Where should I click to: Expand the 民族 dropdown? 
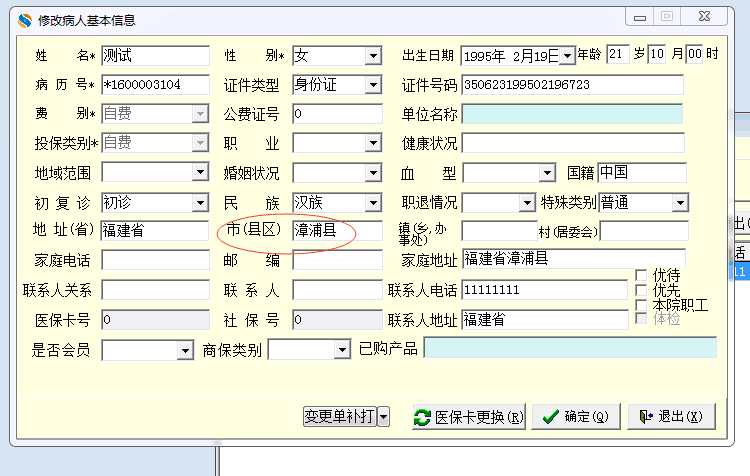coord(373,202)
